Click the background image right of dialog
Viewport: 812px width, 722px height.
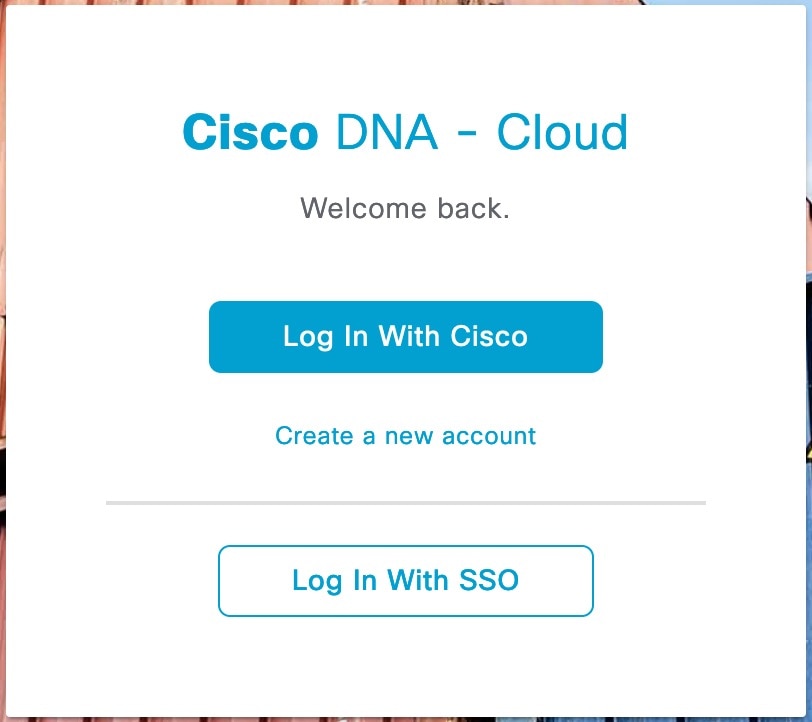pyautogui.click(x=806, y=360)
